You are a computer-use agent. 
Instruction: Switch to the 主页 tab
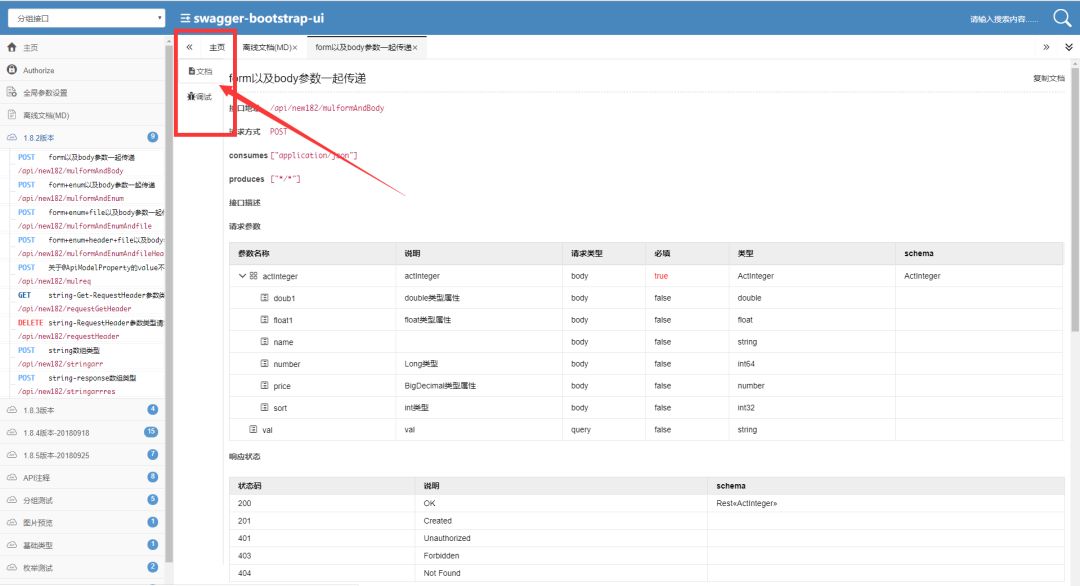click(x=217, y=47)
